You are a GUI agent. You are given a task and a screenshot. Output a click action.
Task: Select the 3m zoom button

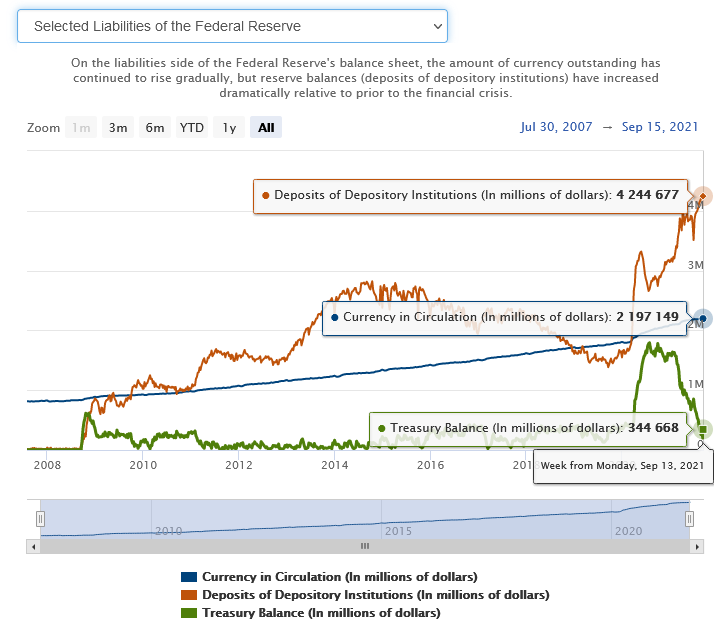(118, 128)
